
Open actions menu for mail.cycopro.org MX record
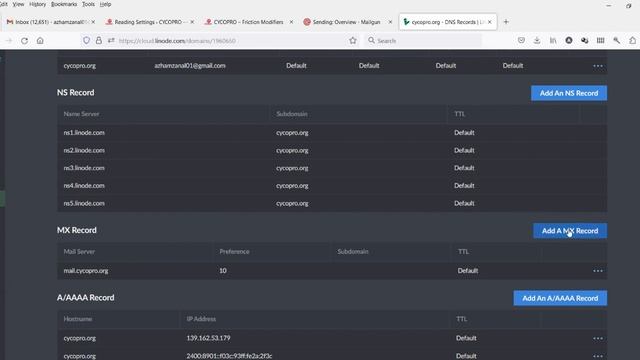point(598,271)
